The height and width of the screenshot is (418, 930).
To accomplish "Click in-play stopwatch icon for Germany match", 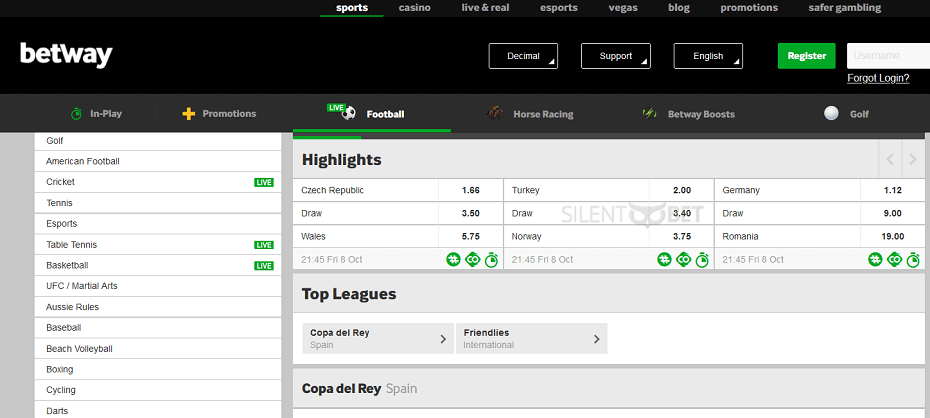I will pyautogui.click(x=913, y=259).
